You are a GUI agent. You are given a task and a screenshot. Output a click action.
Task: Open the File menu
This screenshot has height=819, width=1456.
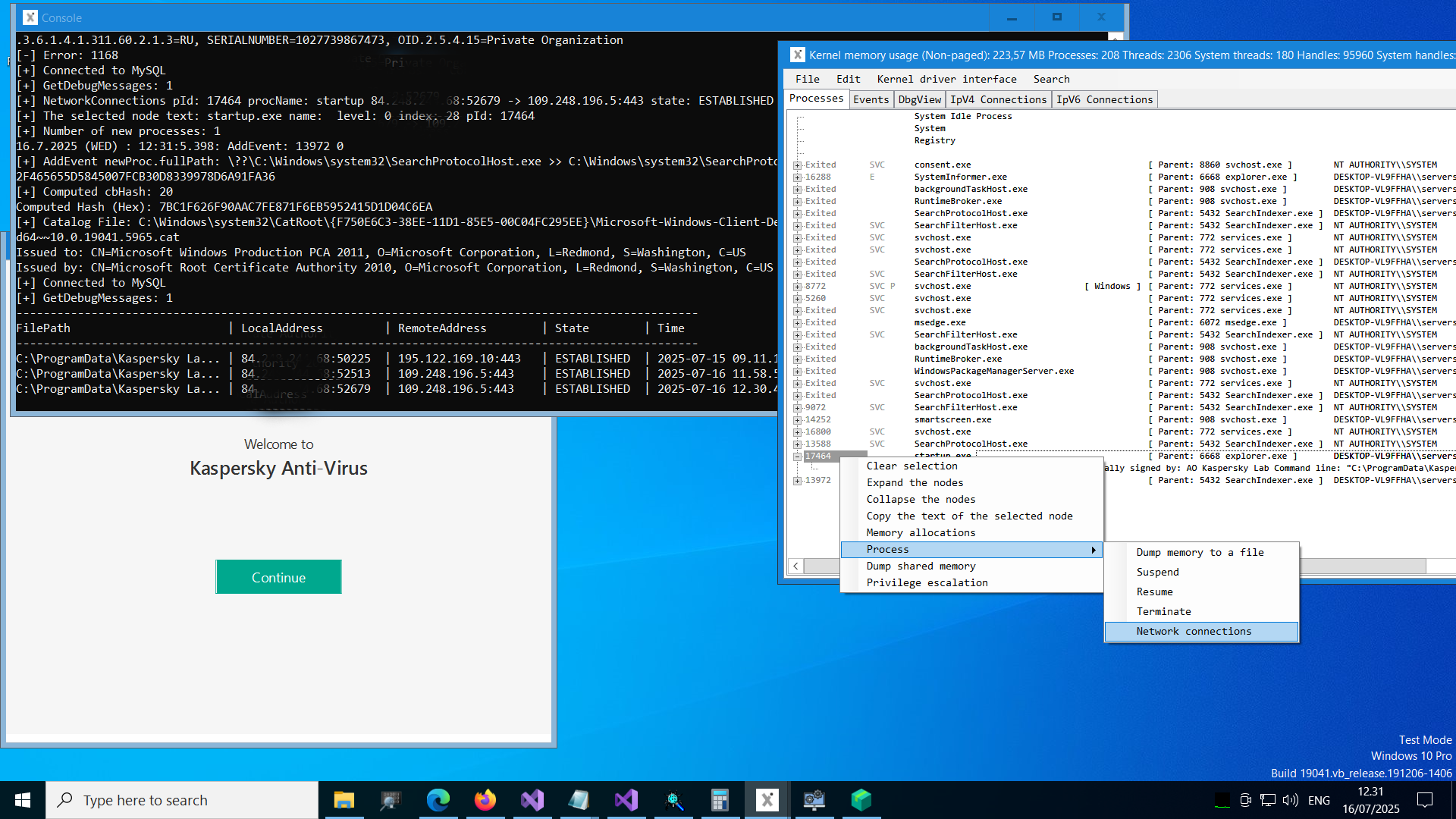click(x=807, y=79)
